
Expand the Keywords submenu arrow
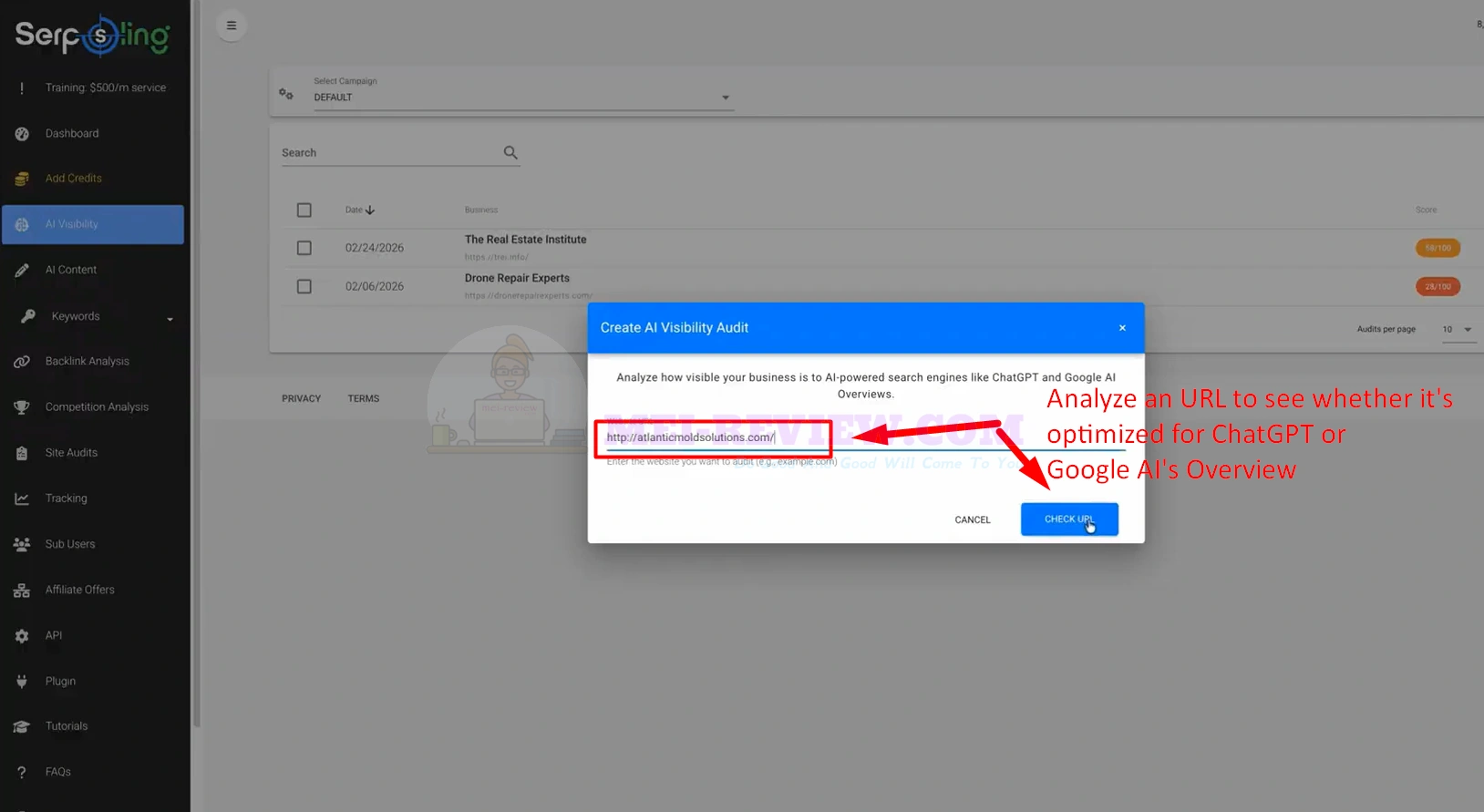coord(170,319)
